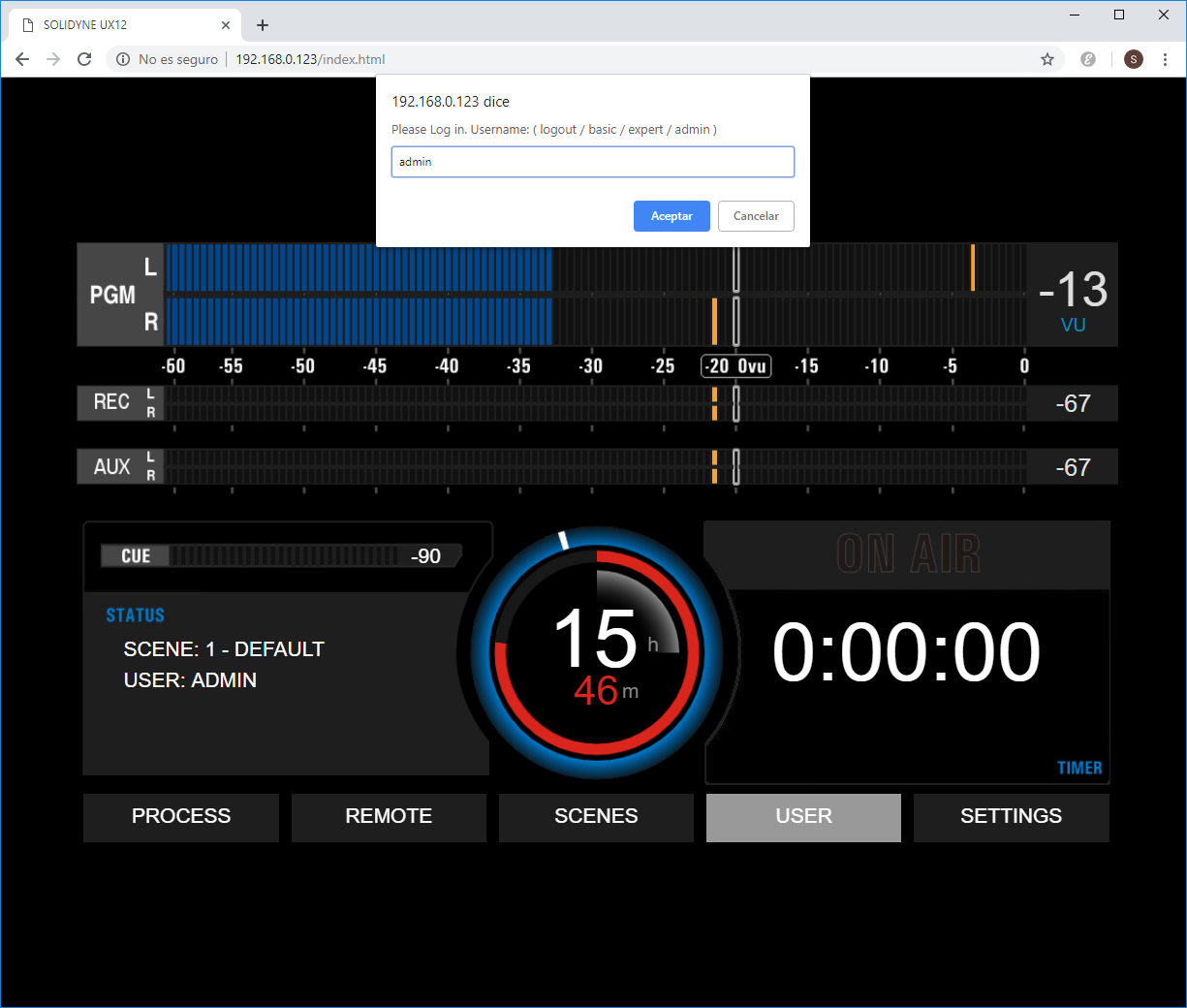The height and width of the screenshot is (1008, 1187).
Task: Show site info via 'No es seguro' icon
Action: tap(123, 59)
